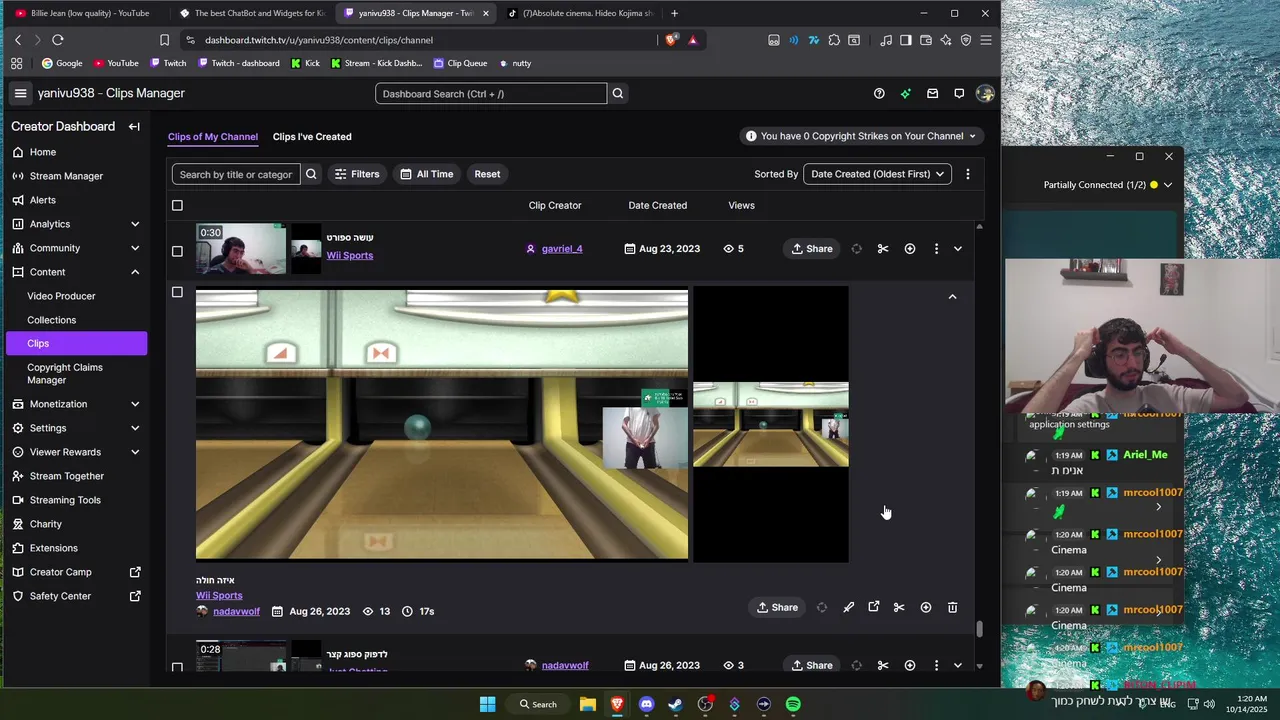Open the browser extensions puzzle icon

pyautogui.click(x=834, y=40)
